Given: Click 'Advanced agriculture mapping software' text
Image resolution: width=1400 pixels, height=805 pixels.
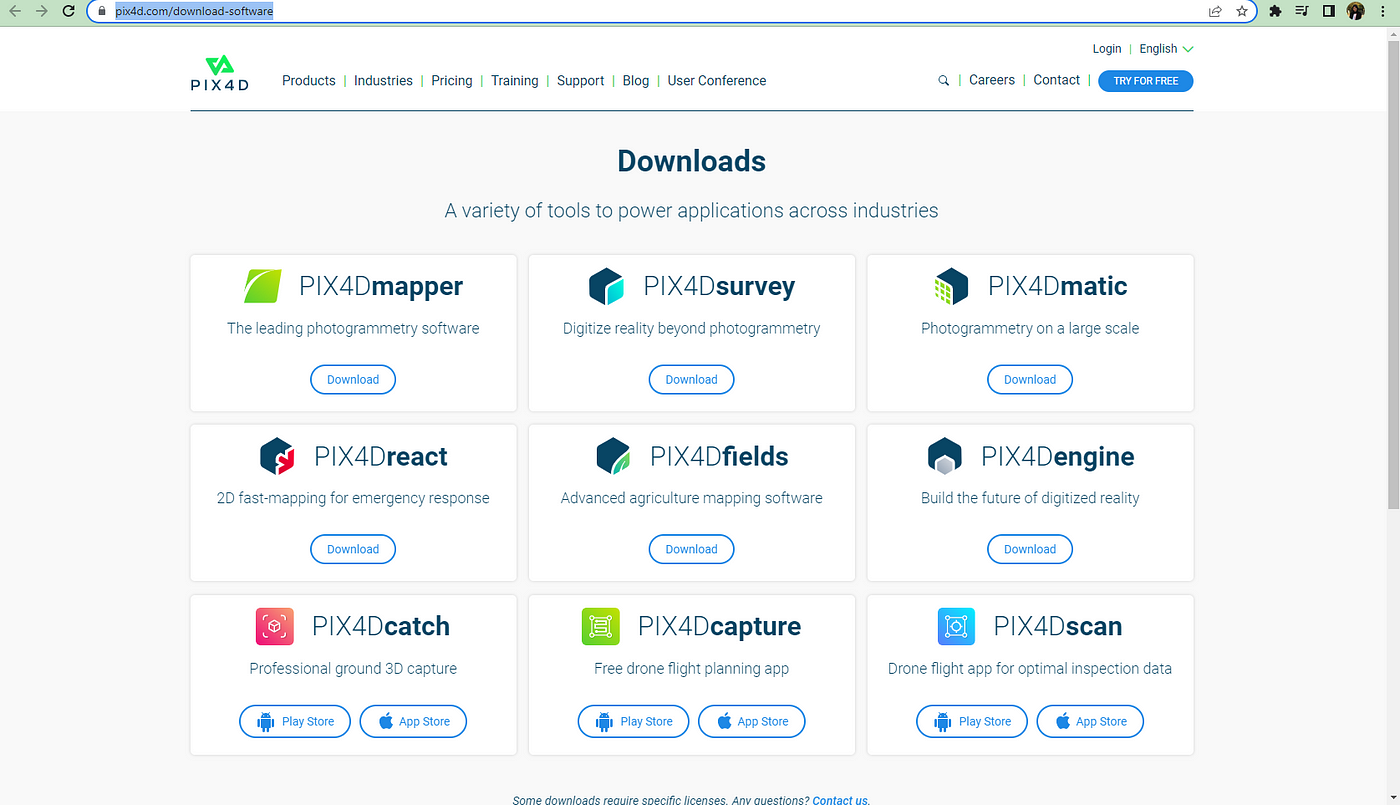Looking at the screenshot, I should pos(692,498).
